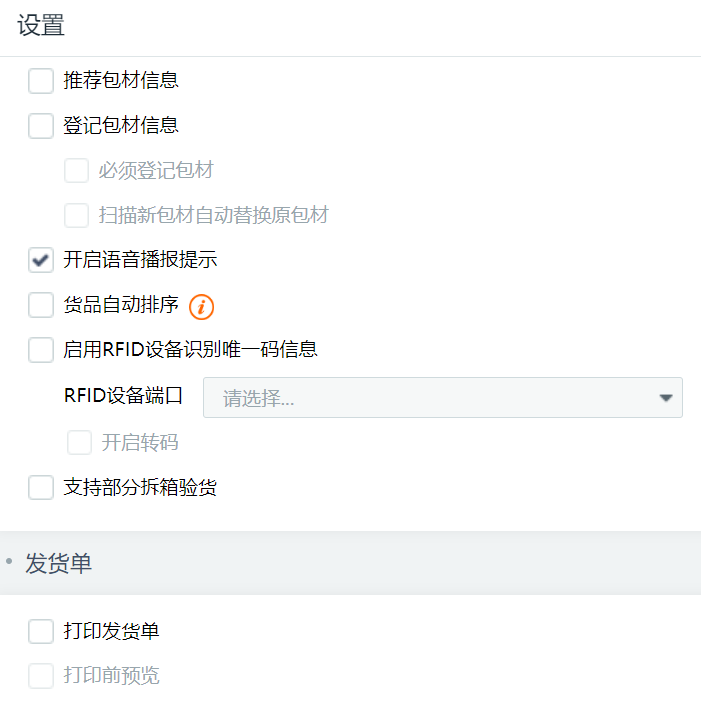Collapse the 发货单 section header

[350, 563]
